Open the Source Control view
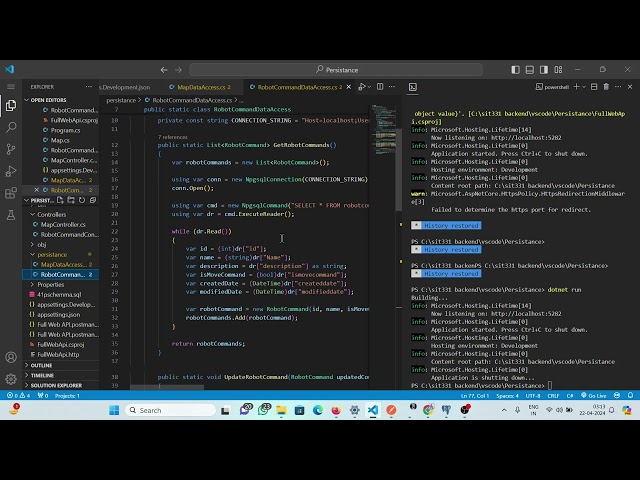The width and height of the screenshot is (640, 480). 11,149
